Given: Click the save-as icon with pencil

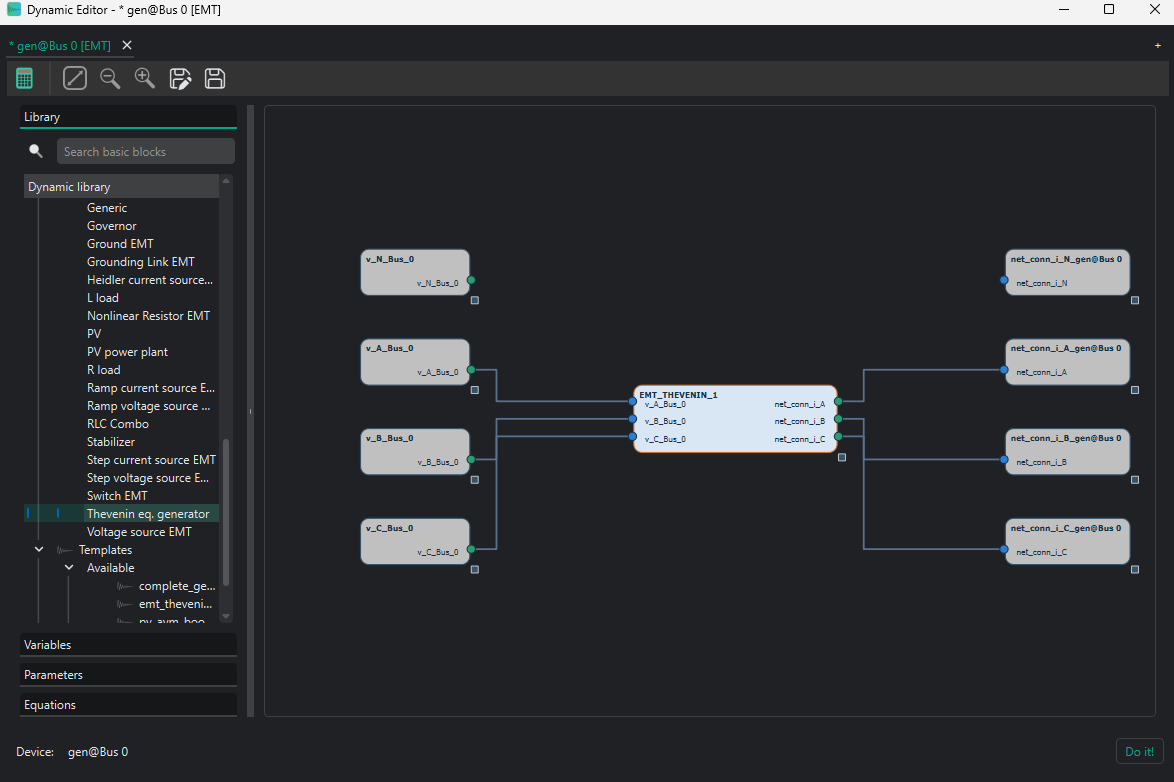Looking at the screenshot, I should tap(180, 78).
